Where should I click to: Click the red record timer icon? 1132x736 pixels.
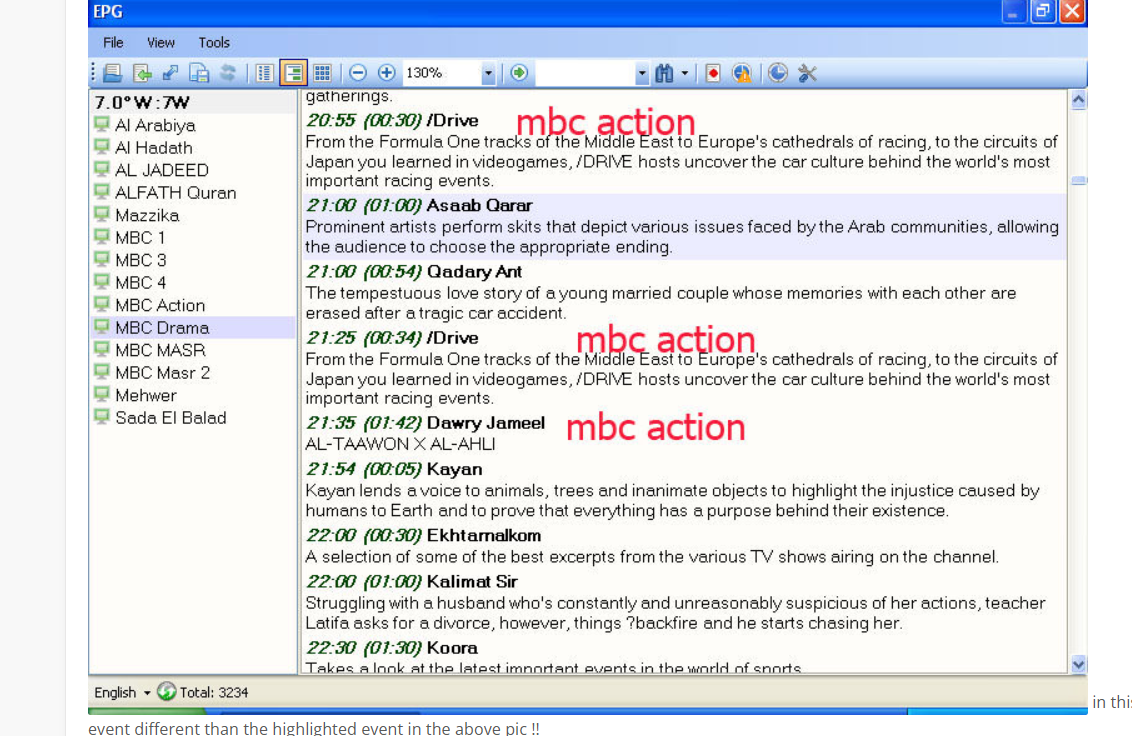coord(712,73)
